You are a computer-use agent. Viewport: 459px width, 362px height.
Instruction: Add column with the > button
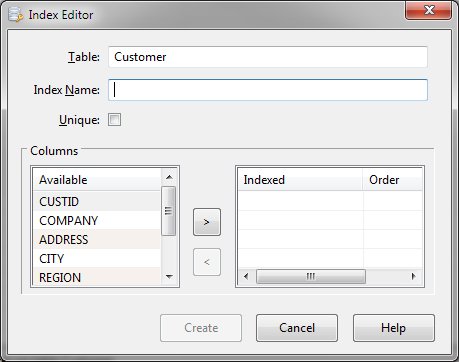click(x=207, y=222)
